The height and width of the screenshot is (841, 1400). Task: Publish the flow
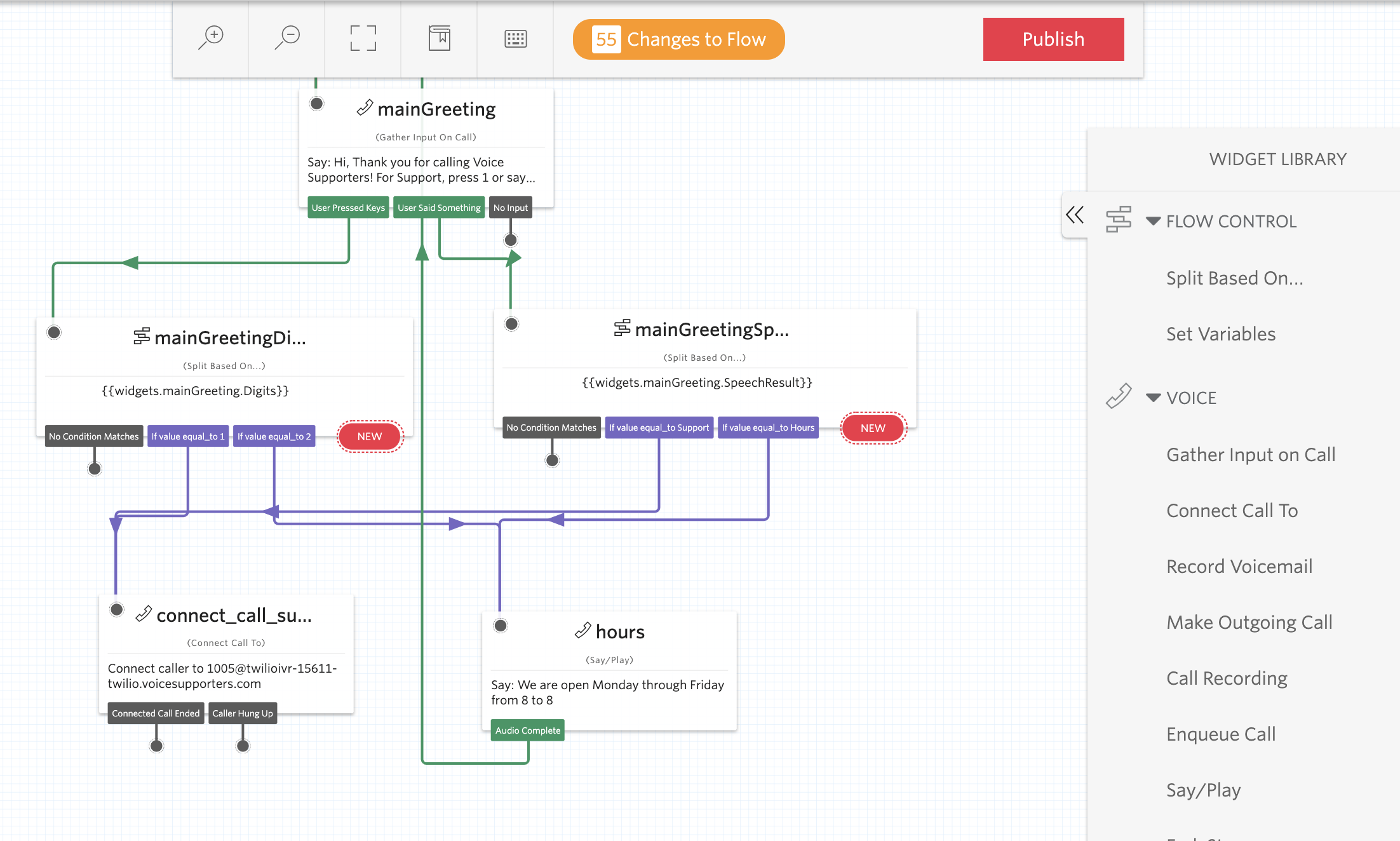click(x=1054, y=39)
